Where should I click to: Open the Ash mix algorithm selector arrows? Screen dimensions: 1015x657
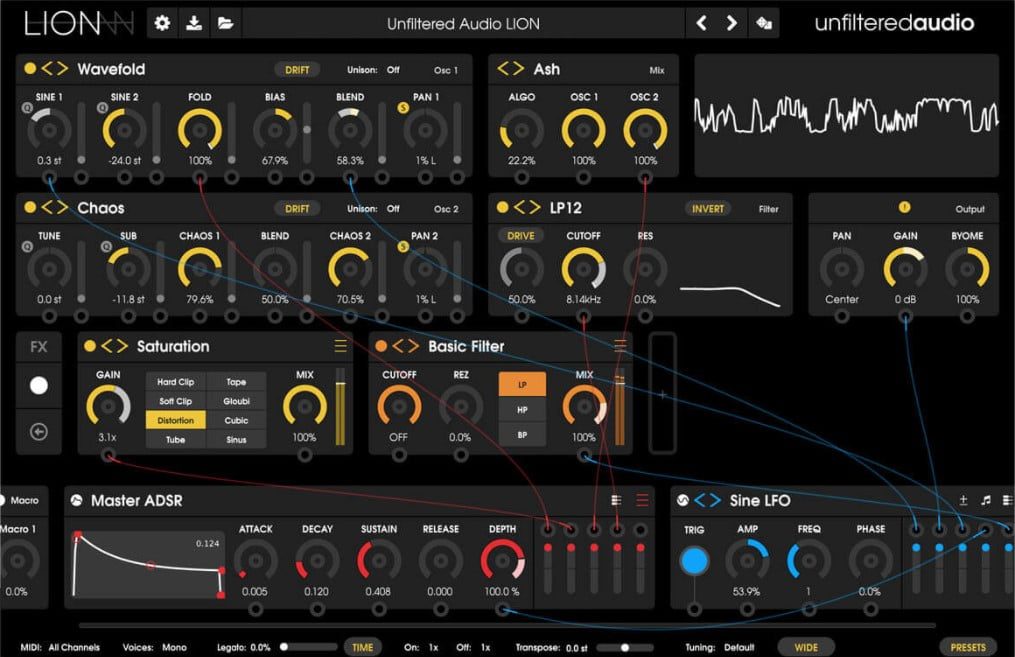point(511,69)
